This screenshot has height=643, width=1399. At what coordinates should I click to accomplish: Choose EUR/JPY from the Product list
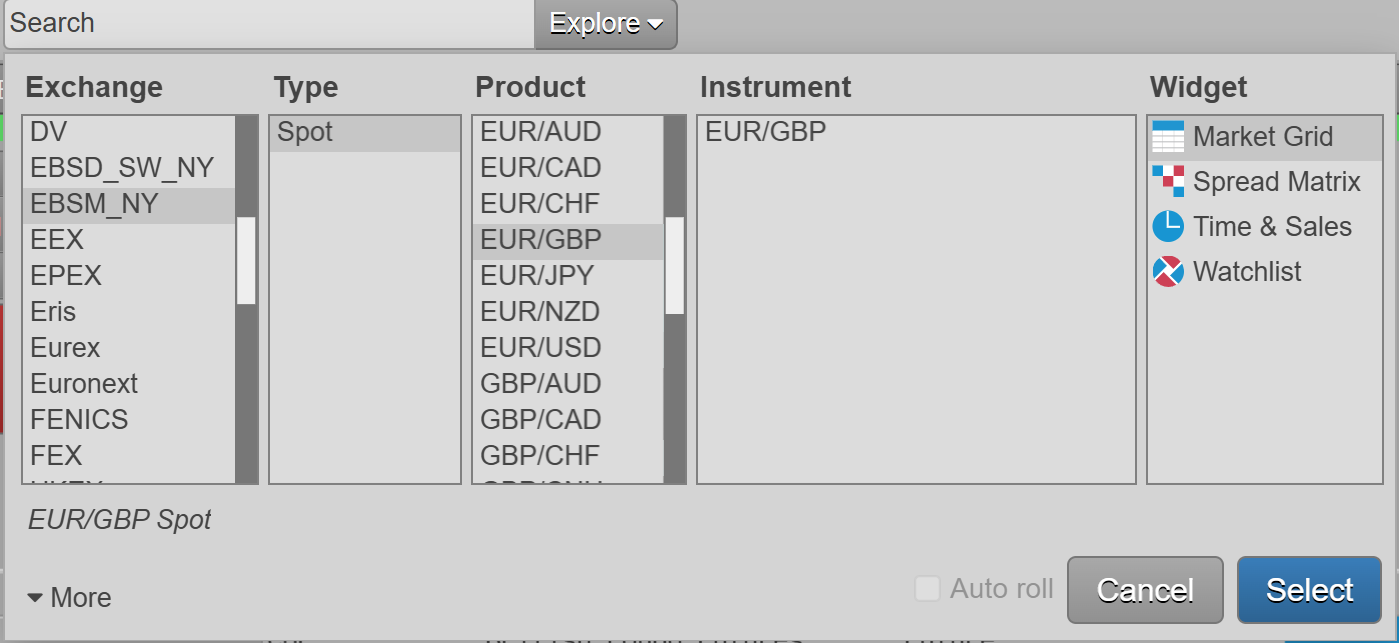point(537,276)
